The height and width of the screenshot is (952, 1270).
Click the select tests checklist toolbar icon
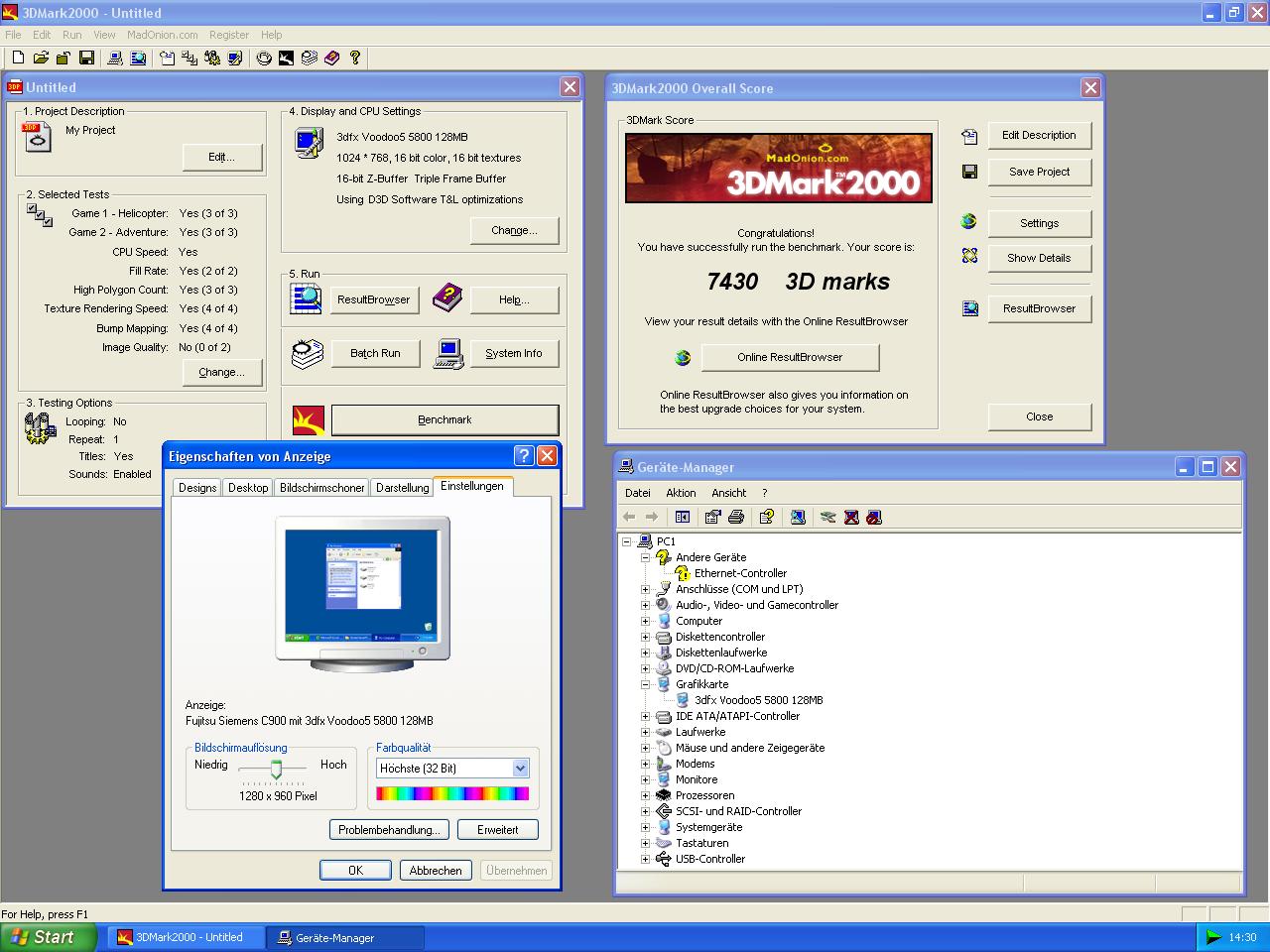pyautogui.click(x=189, y=59)
